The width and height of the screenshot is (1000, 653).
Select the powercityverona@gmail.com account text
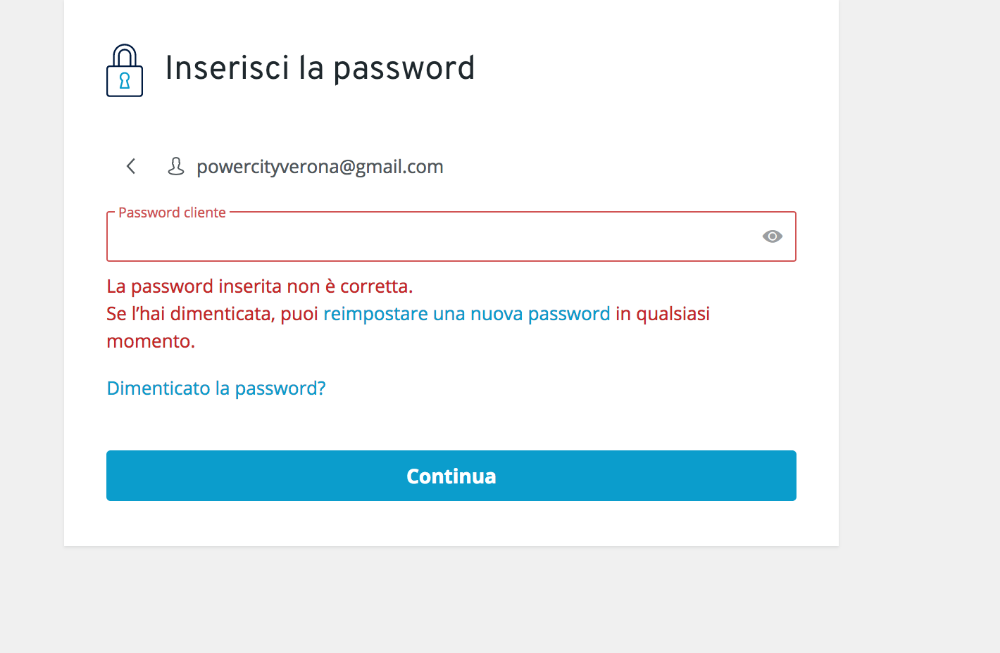(320, 167)
